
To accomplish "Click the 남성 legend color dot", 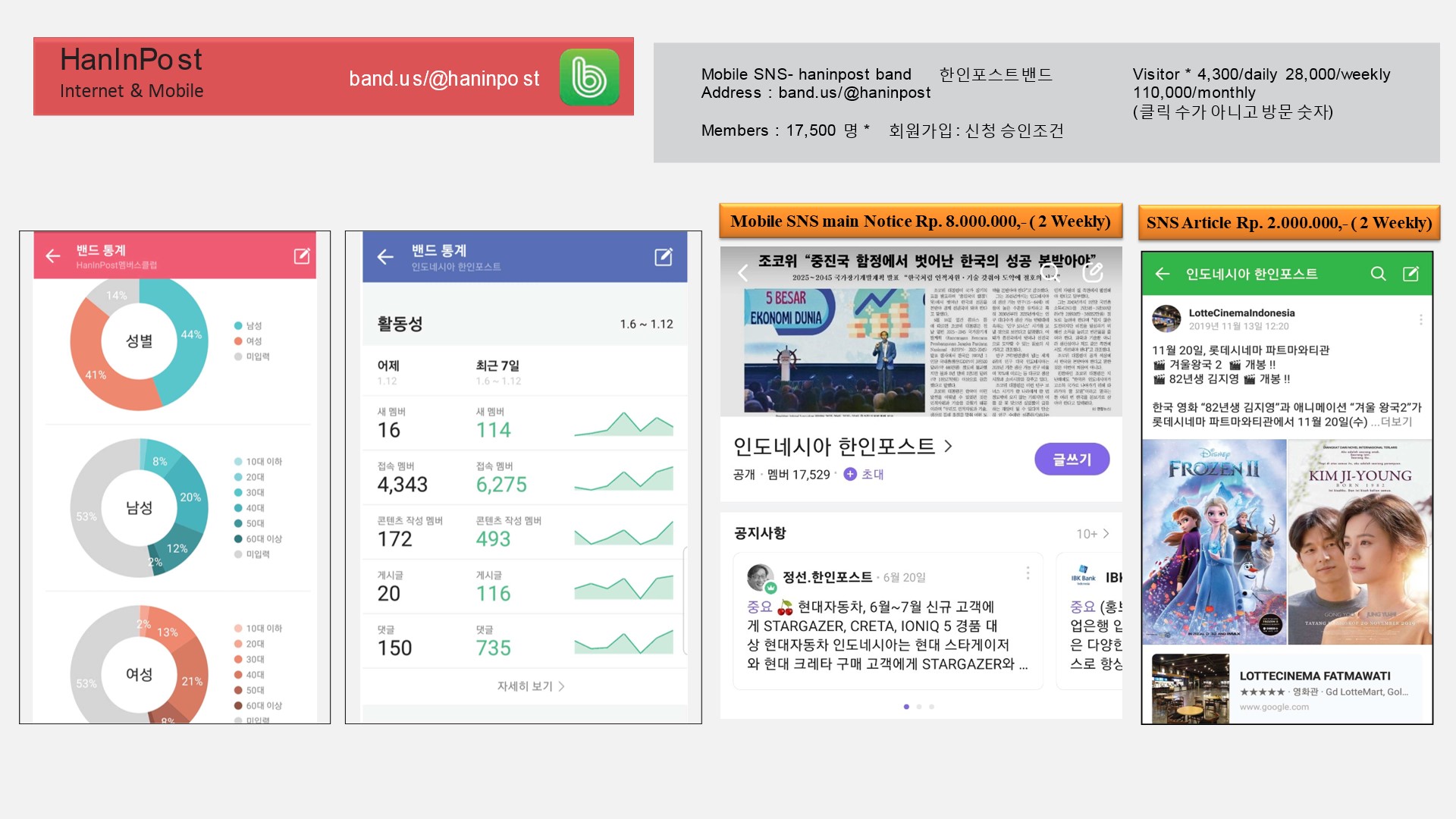I will coord(238,326).
